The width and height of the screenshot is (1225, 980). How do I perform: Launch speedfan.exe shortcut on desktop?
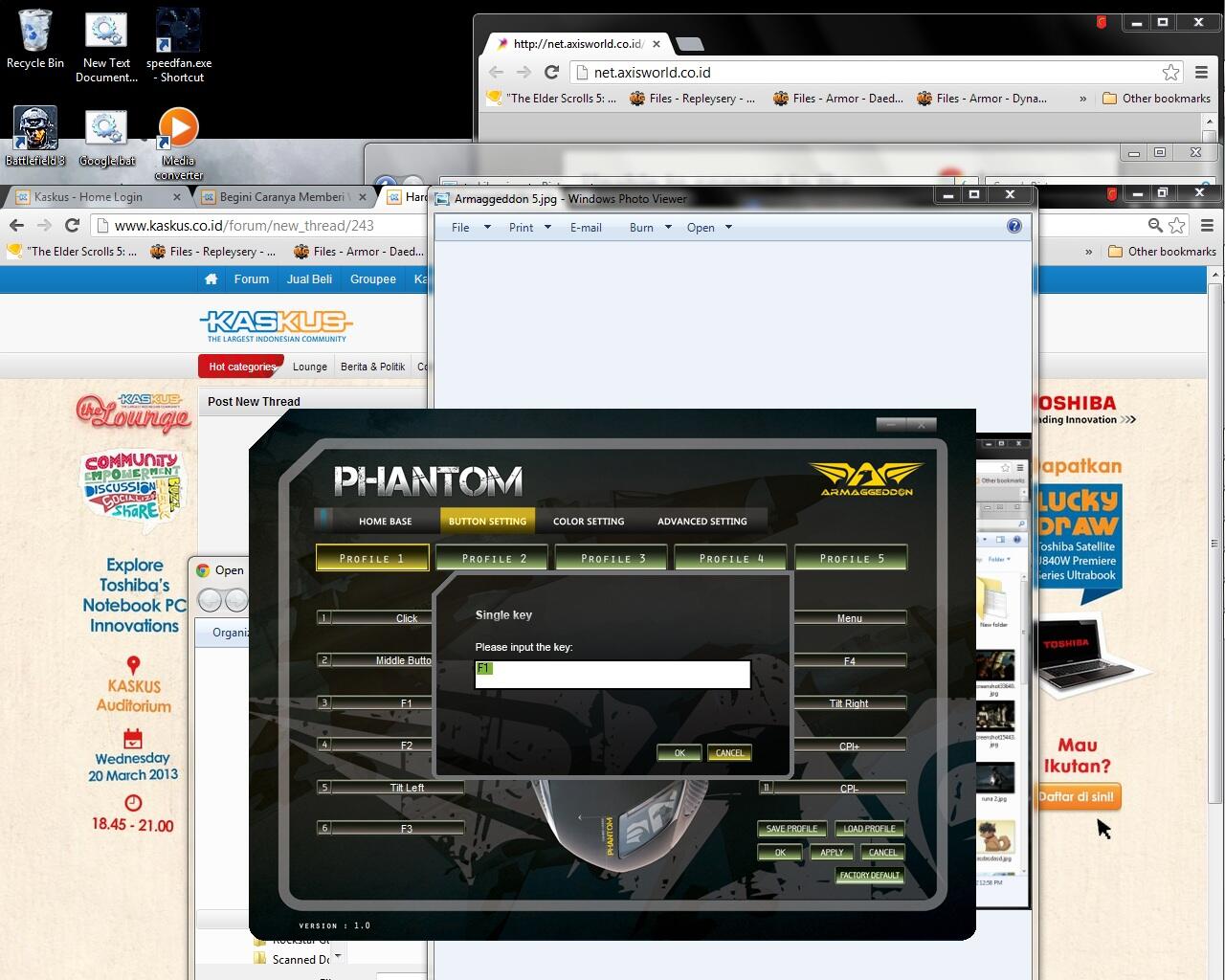pos(178,46)
